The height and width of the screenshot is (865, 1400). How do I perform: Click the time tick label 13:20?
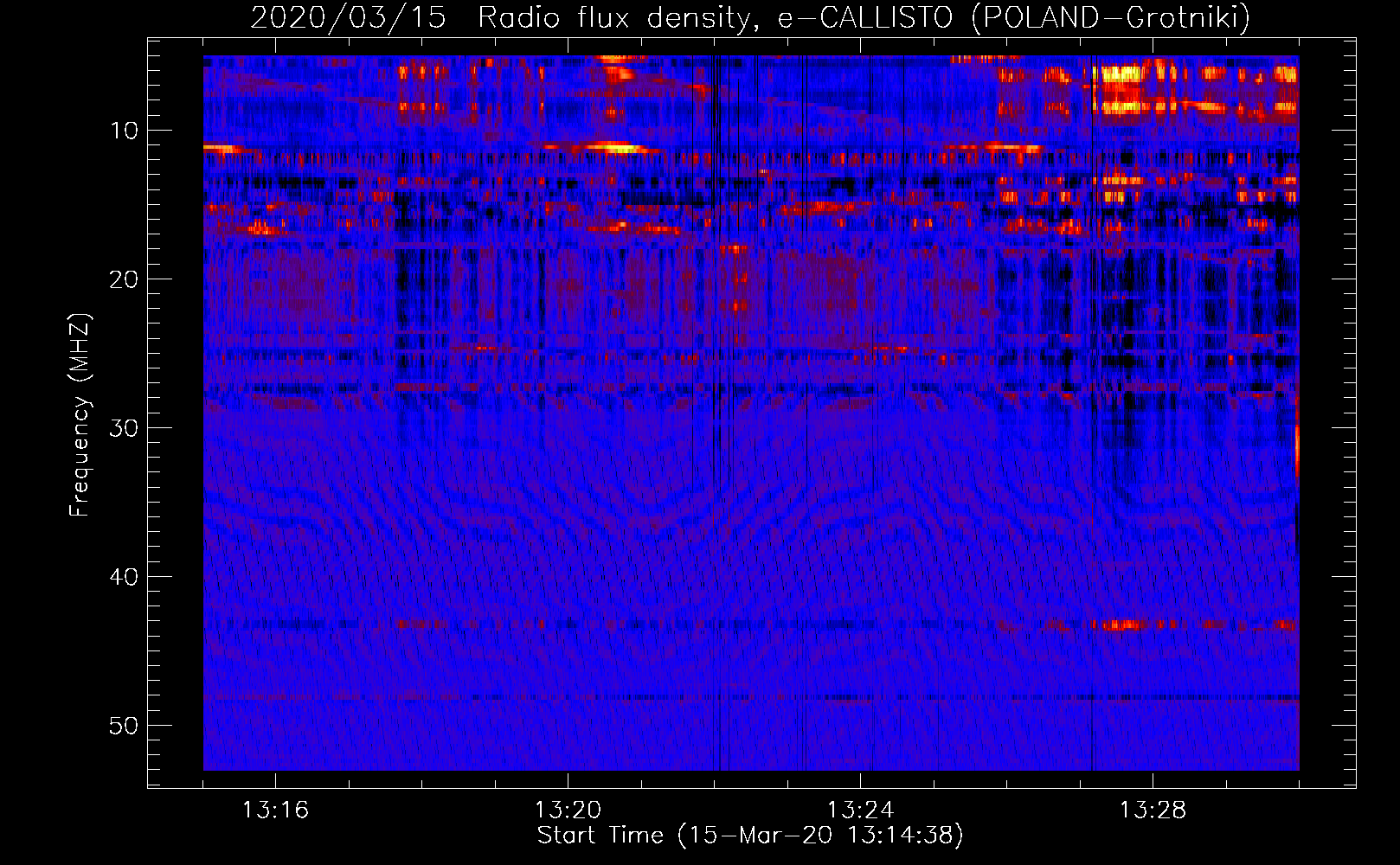tap(568, 810)
